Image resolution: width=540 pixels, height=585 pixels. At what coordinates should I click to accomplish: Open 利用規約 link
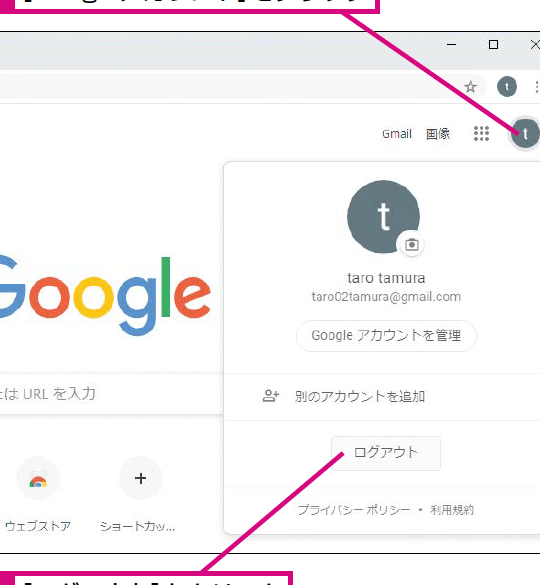(x=452, y=510)
